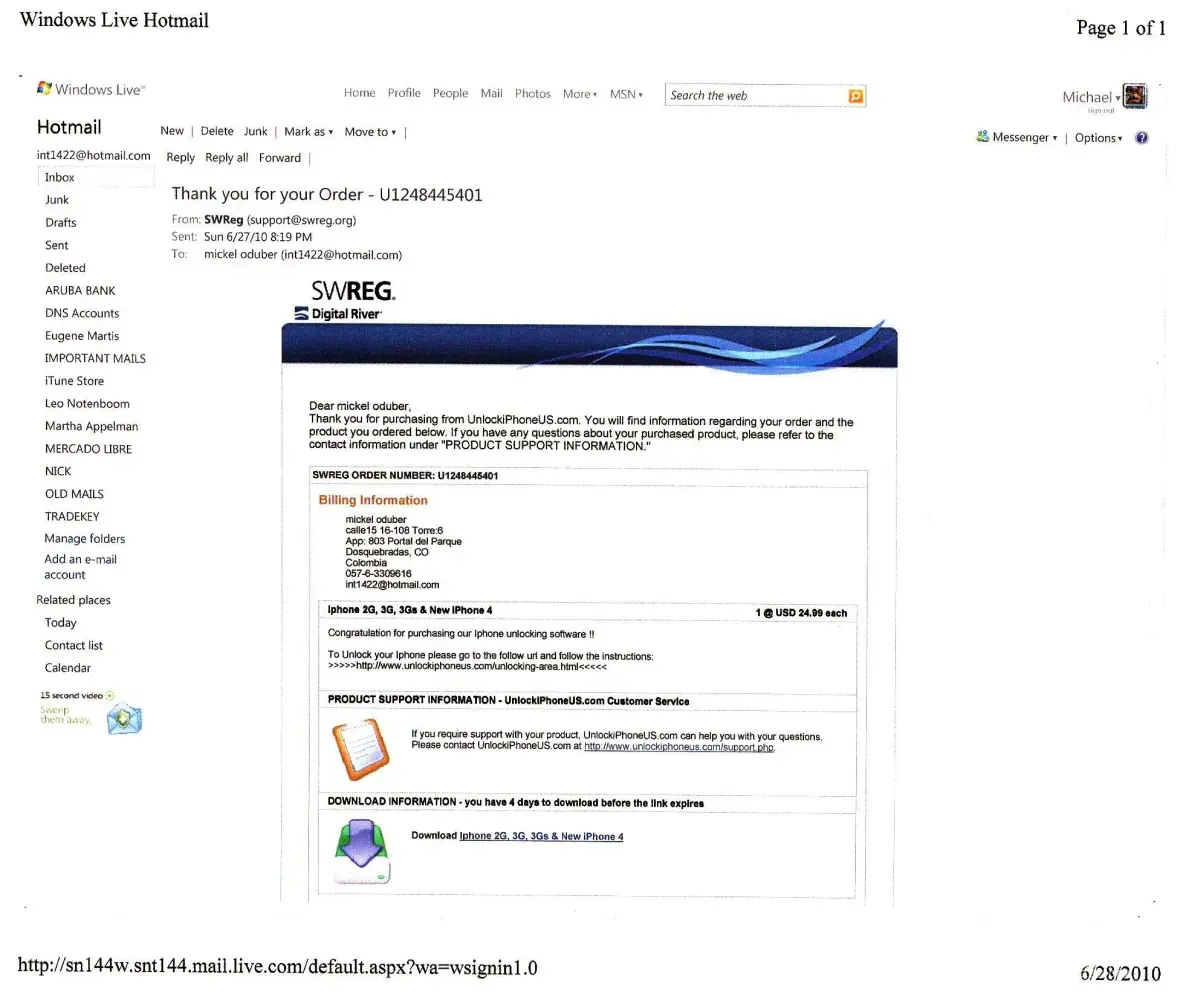Click the orange web search button icon
Image resolution: width=1183 pixels, height=1000 pixels.
[x=856, y=96]
